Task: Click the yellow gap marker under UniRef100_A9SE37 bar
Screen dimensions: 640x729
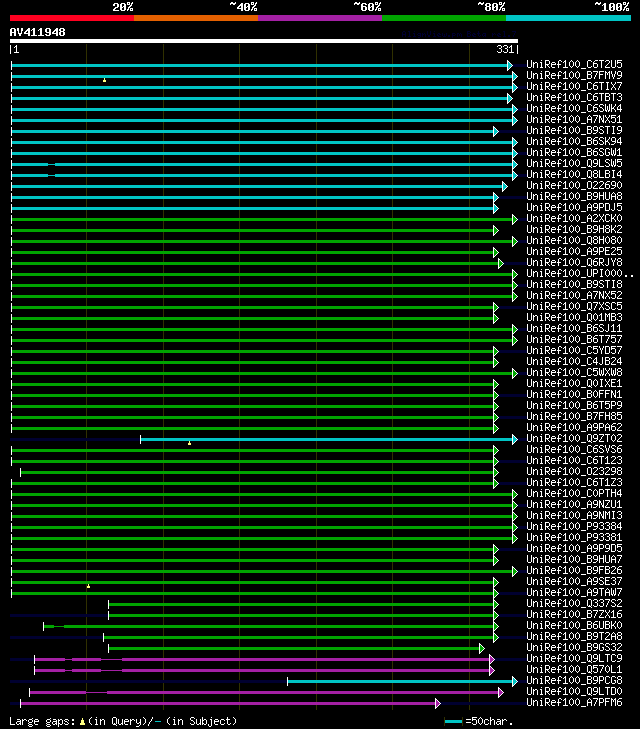Action: [x=88, y=586]
